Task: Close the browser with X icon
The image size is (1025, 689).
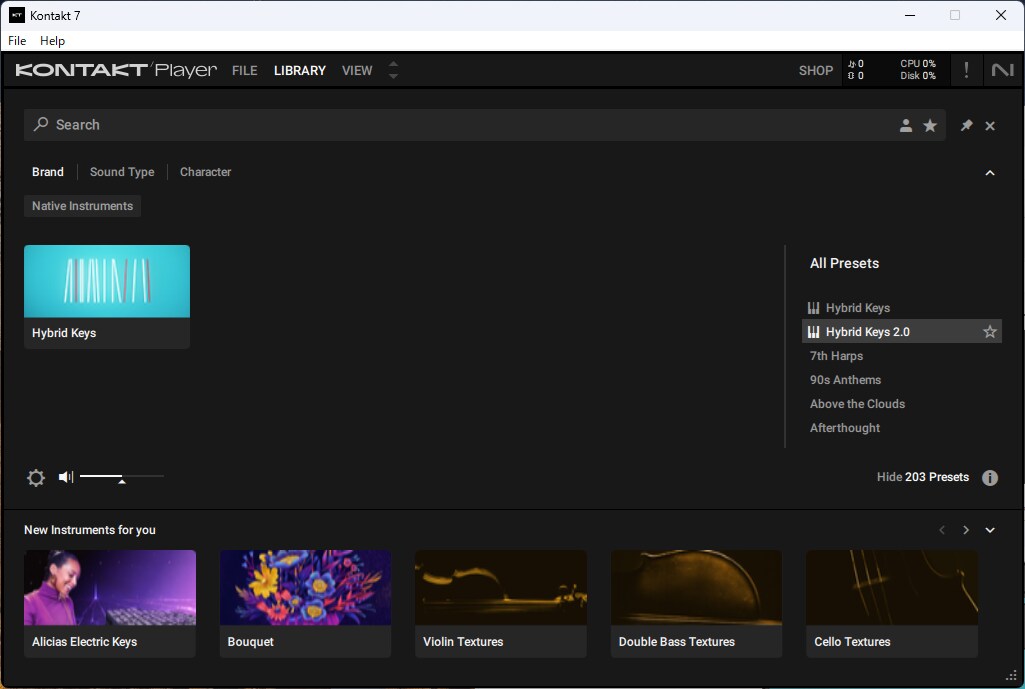Action: pyautogui.click(x=990, y=125)
